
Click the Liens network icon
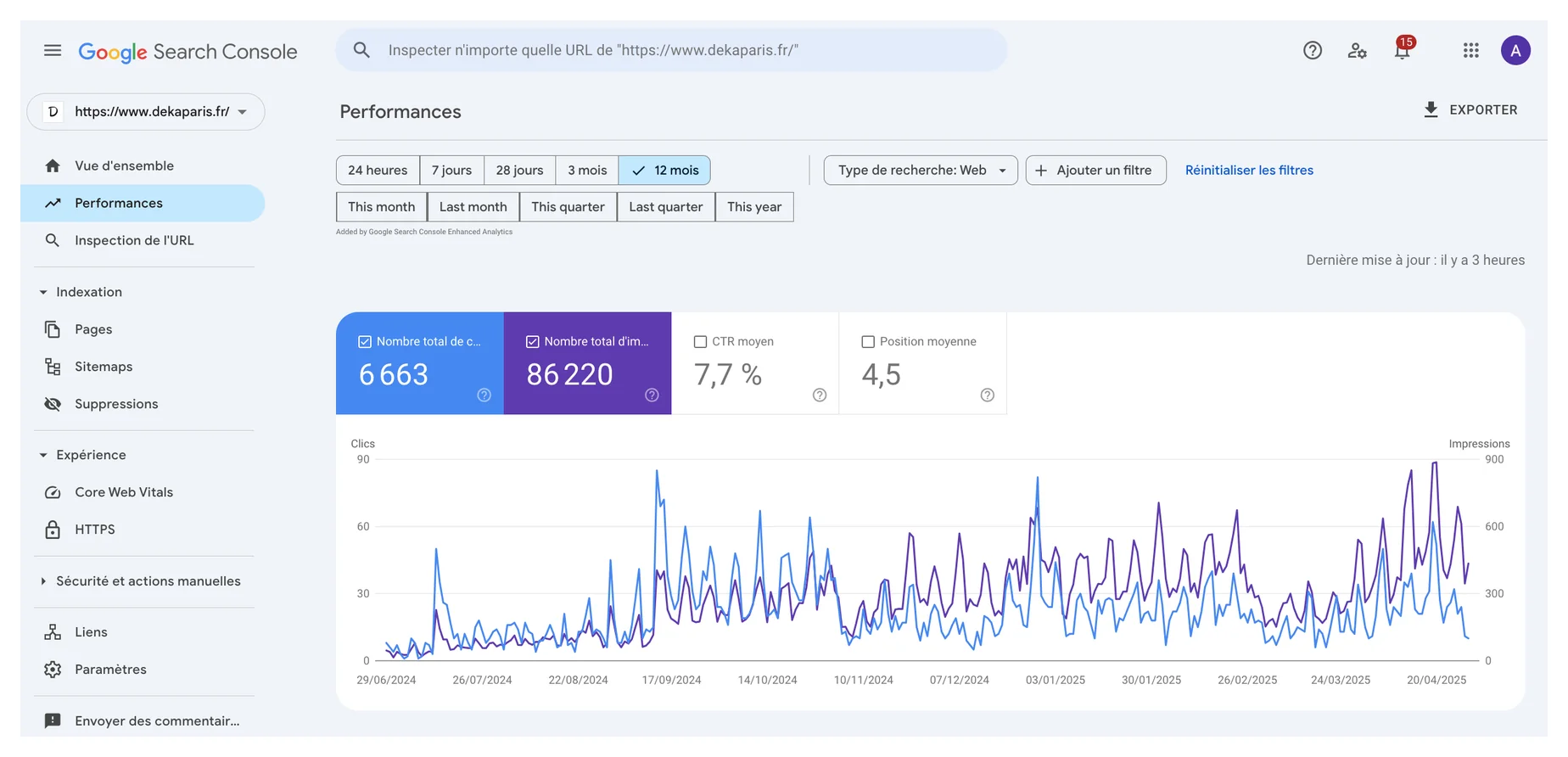point(53,632)
